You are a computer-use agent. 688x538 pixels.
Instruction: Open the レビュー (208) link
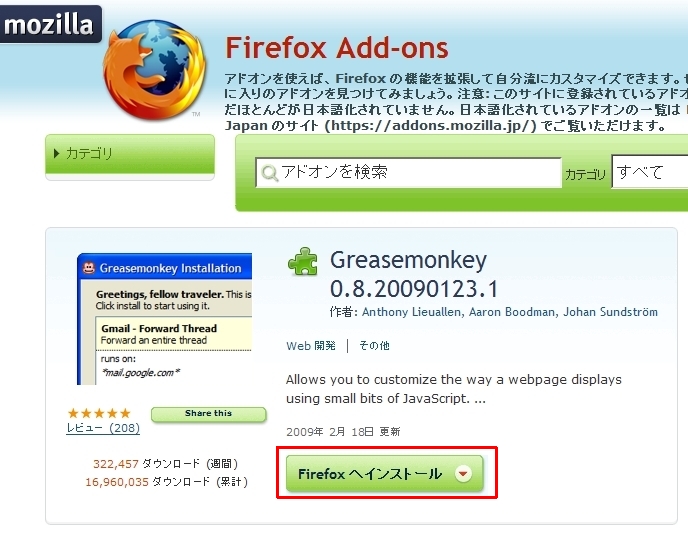tap(103, 428)
